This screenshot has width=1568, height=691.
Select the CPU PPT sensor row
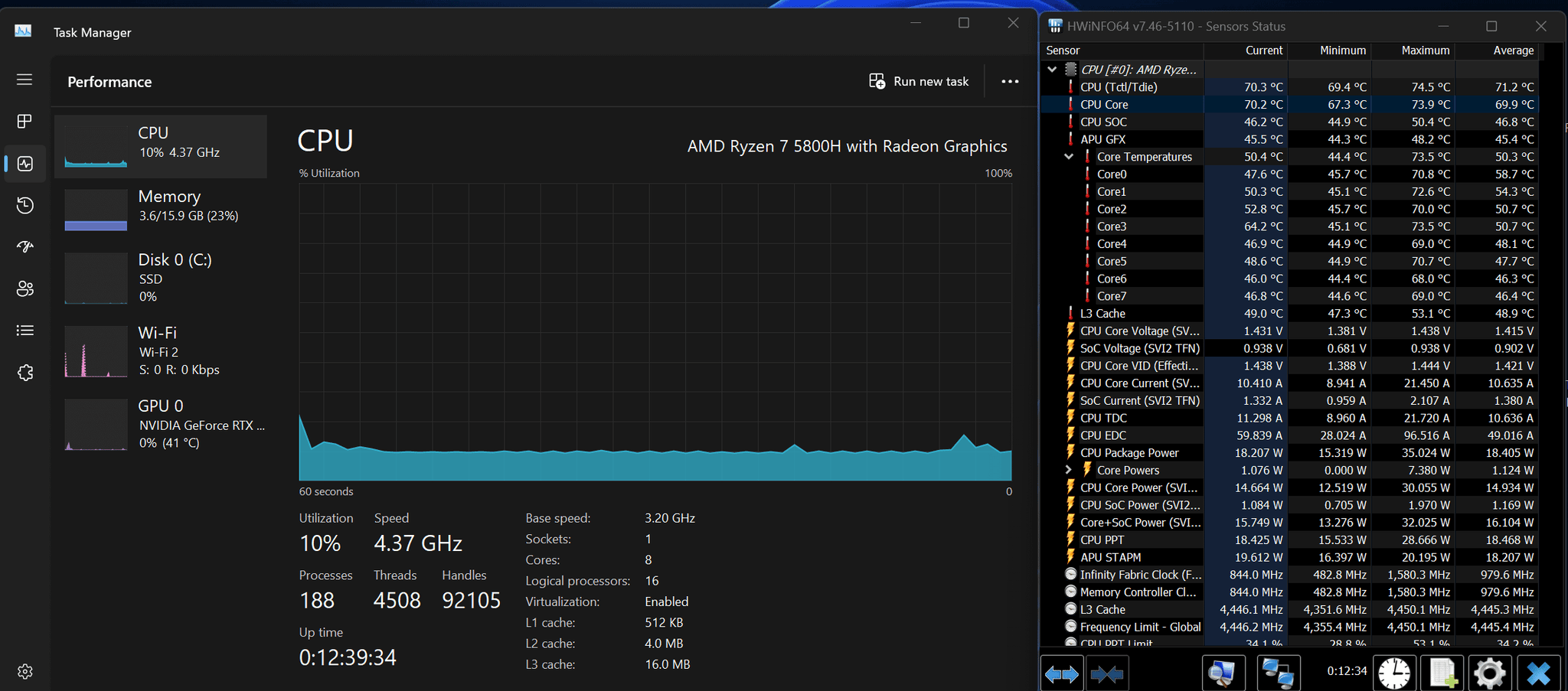tap(1291, 539)
